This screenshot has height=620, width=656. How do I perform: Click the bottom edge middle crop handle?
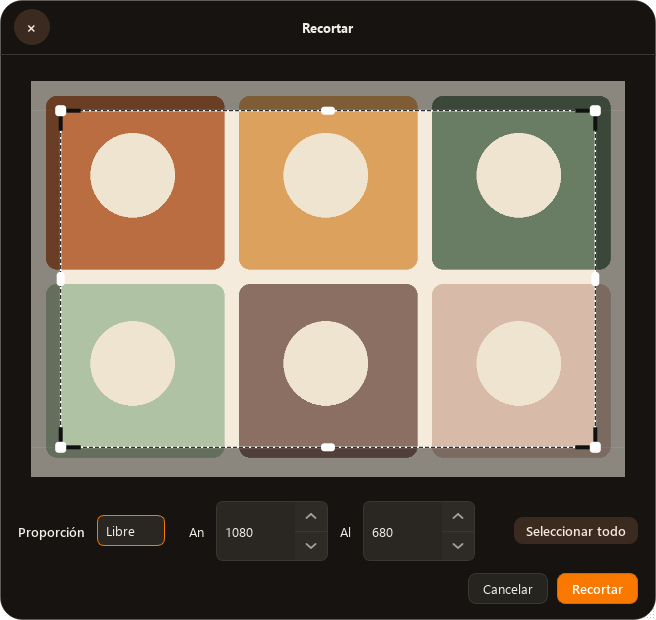click(x=328, y=447)
